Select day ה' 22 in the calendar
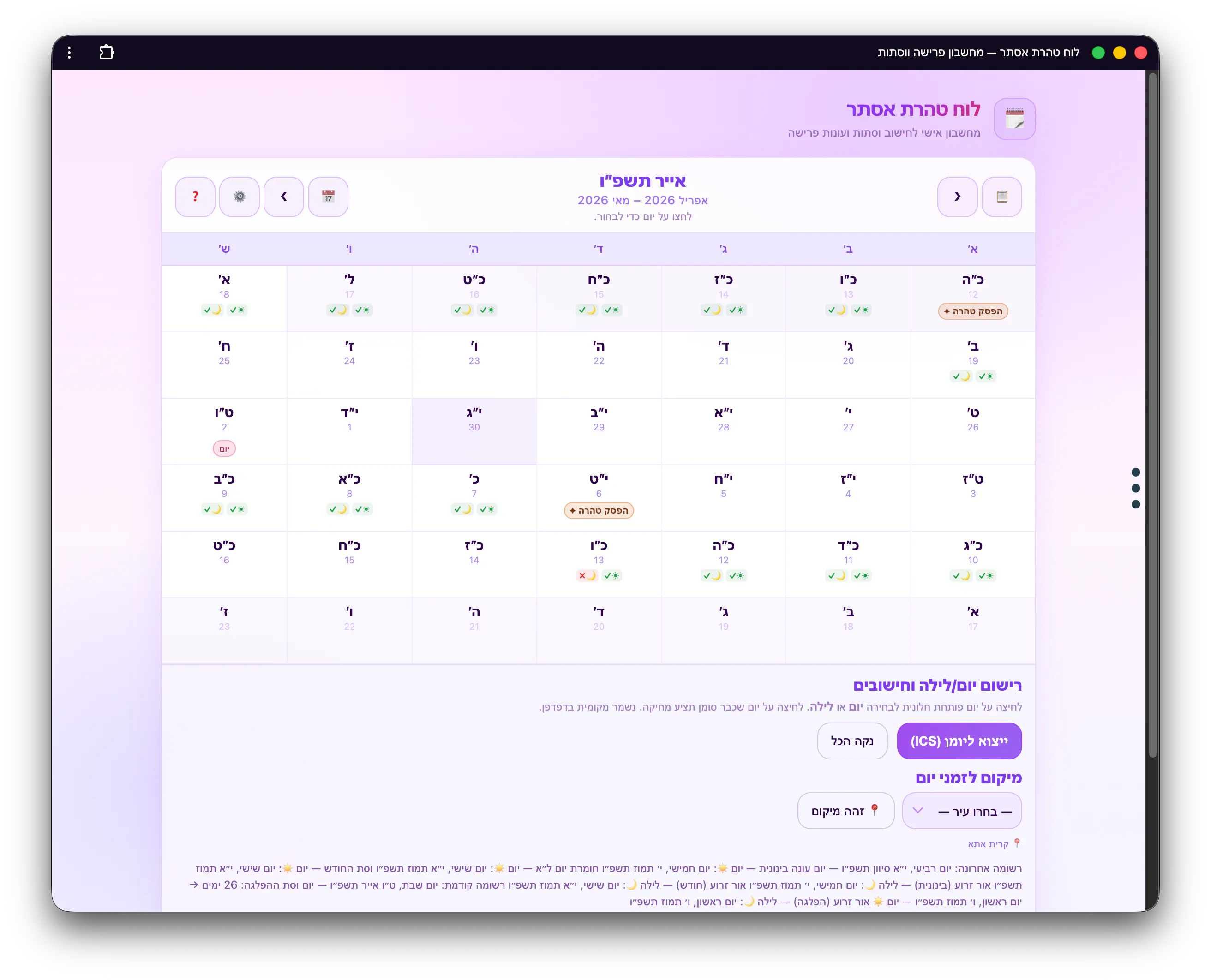 (x=599, y=365)
